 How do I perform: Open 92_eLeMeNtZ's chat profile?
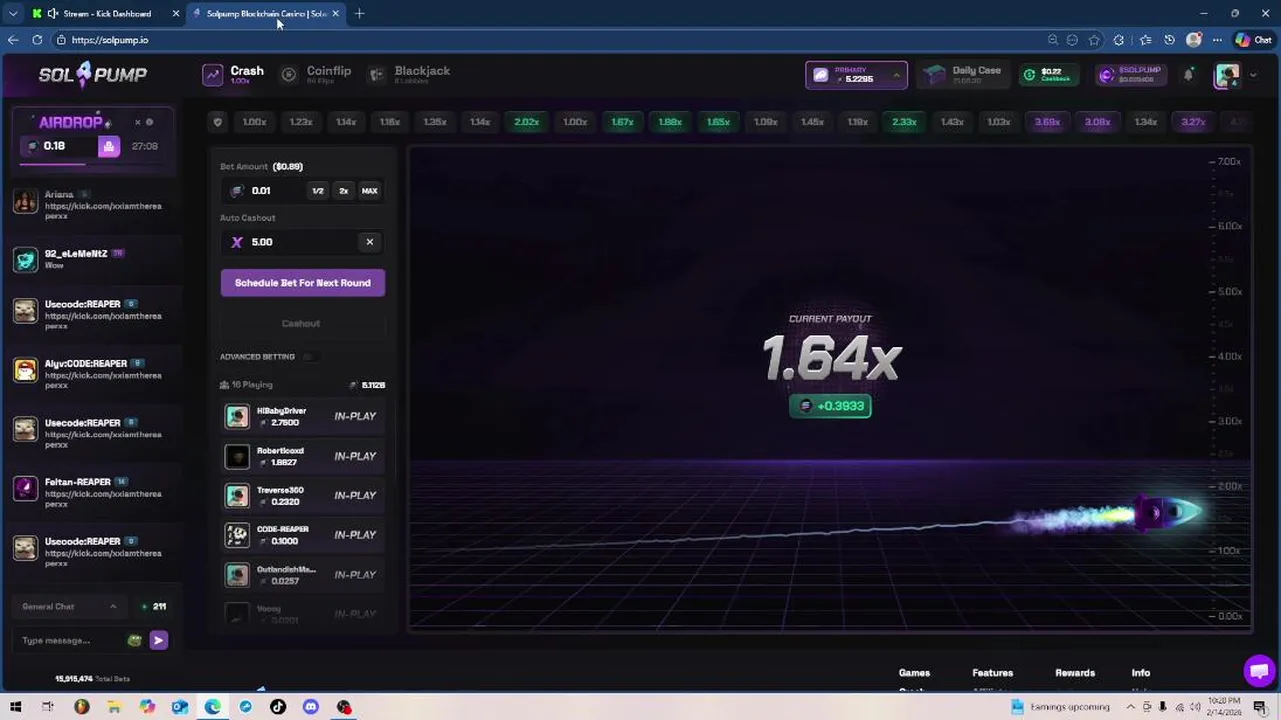point(76,254)
